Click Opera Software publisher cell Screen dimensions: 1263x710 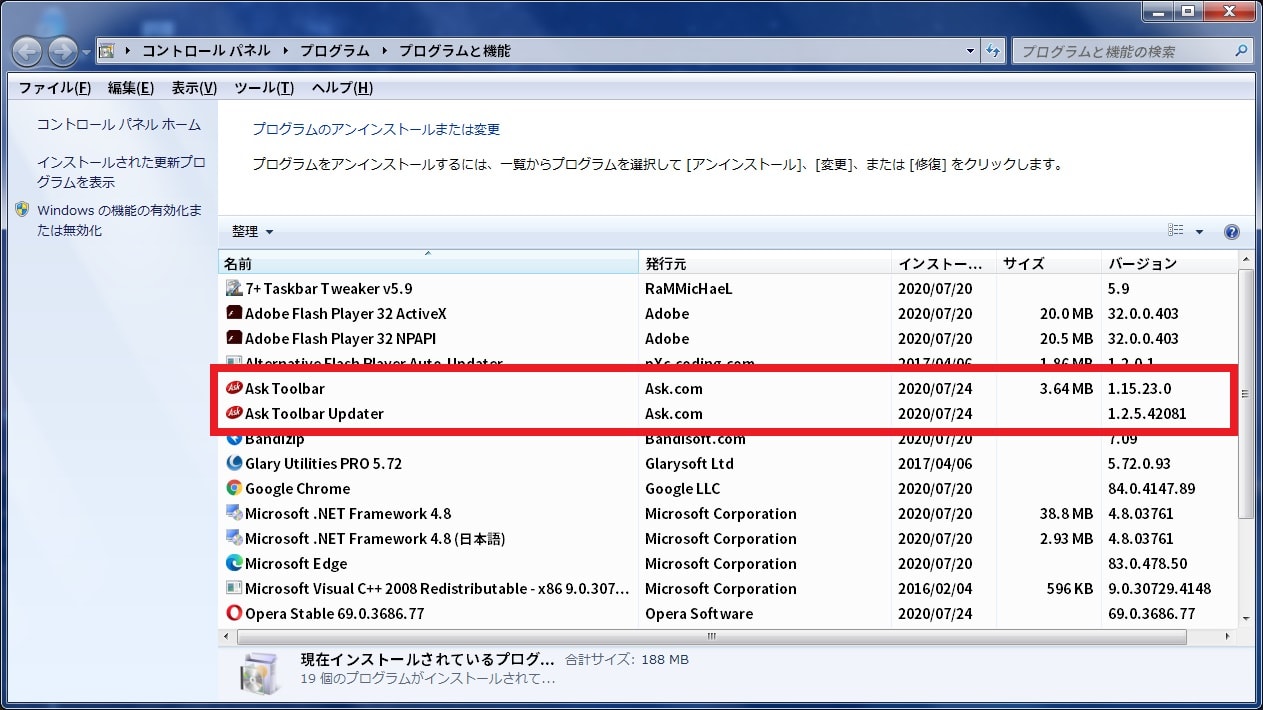[x=698, y=613]
